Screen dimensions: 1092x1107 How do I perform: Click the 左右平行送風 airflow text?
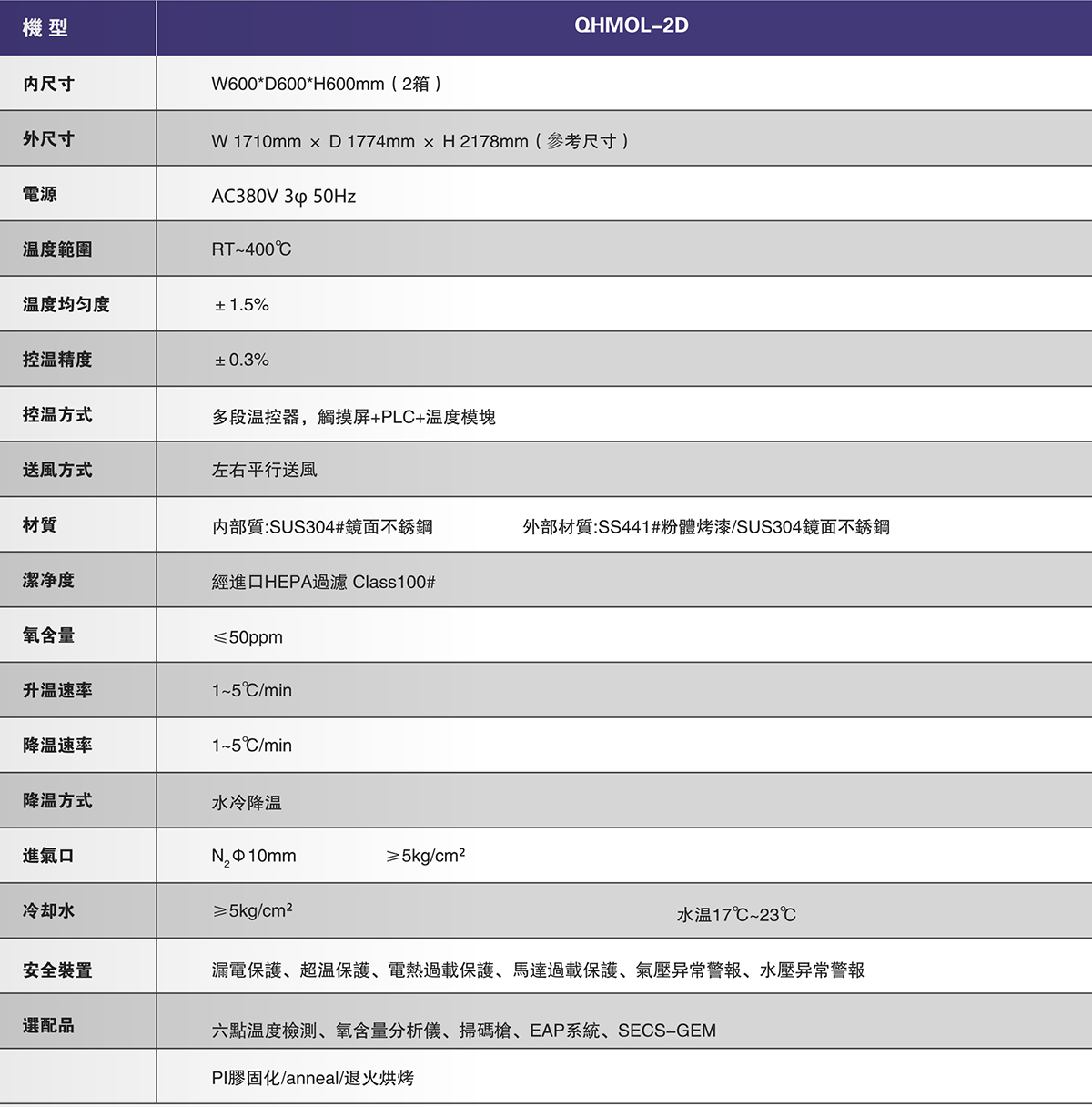click(x=264, y=470)
